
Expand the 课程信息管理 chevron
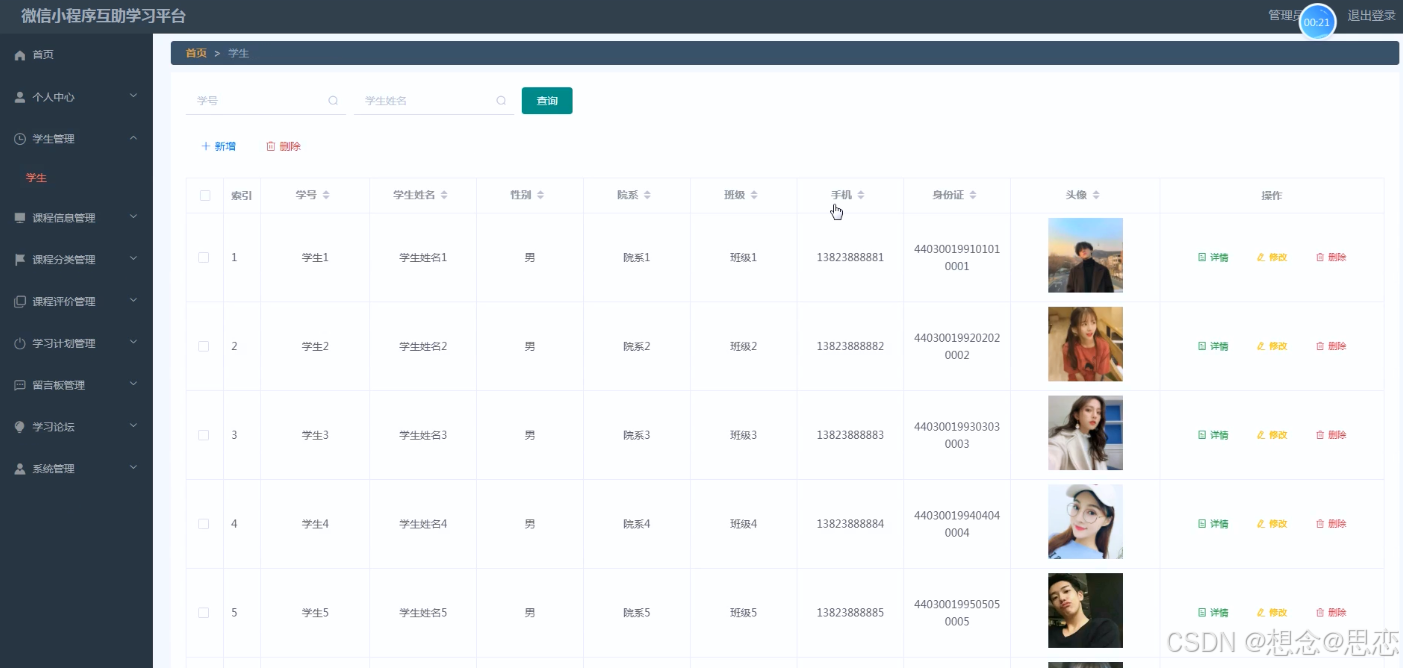[x=133, y=217]
